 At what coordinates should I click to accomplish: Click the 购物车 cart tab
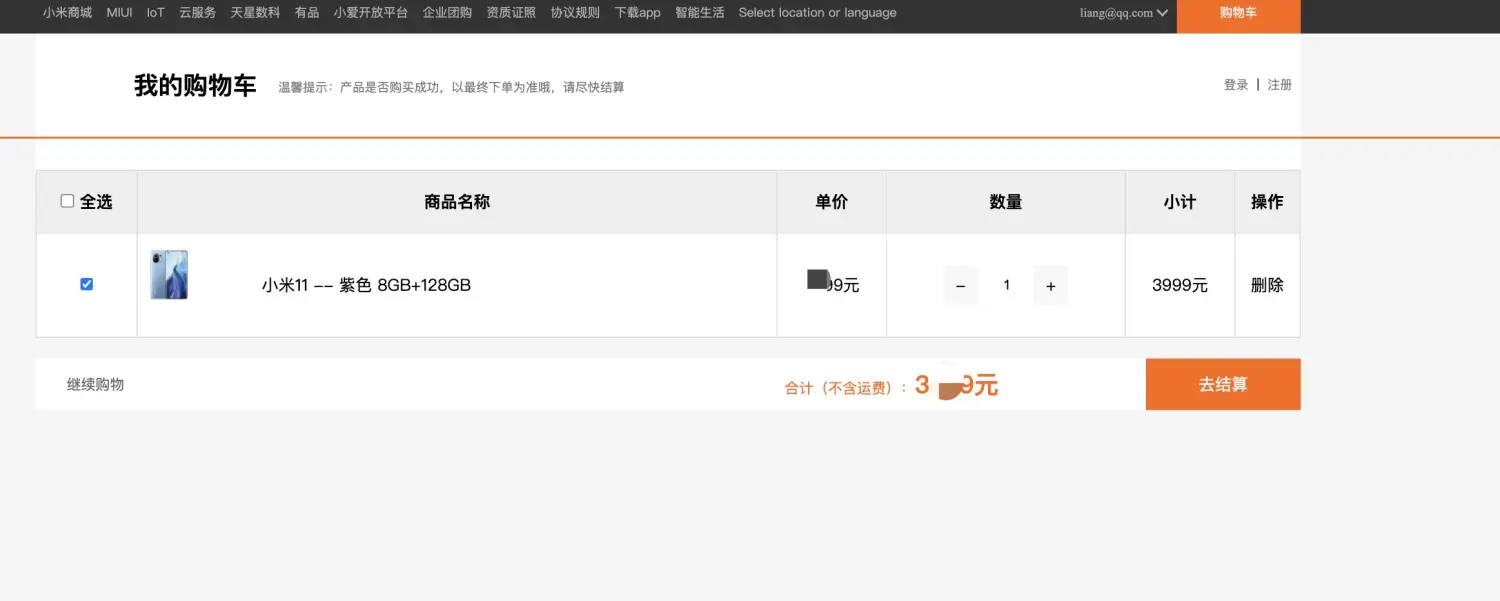click(1238, 14)
